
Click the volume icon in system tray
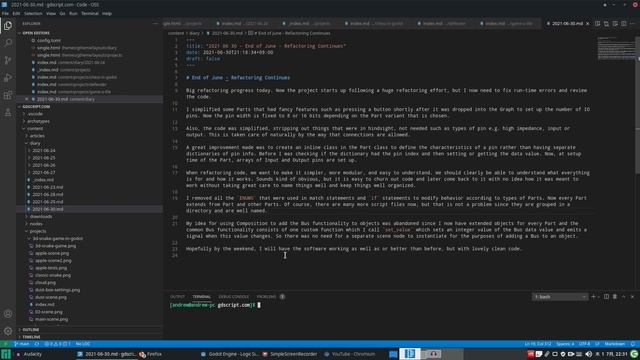[588, 354]
